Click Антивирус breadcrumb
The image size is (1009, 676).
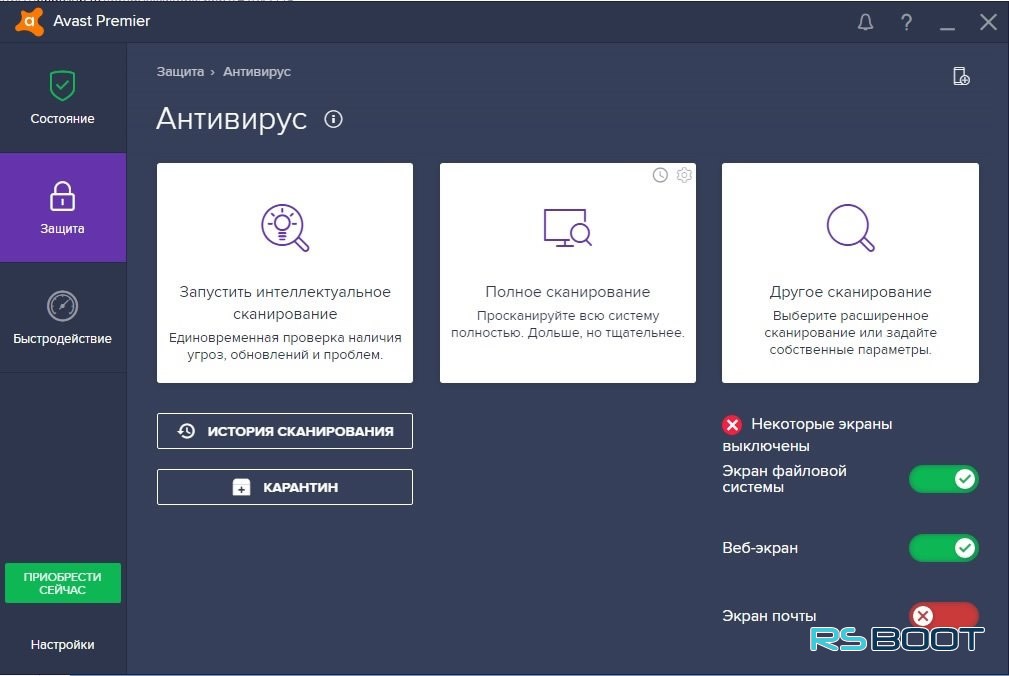257,72
